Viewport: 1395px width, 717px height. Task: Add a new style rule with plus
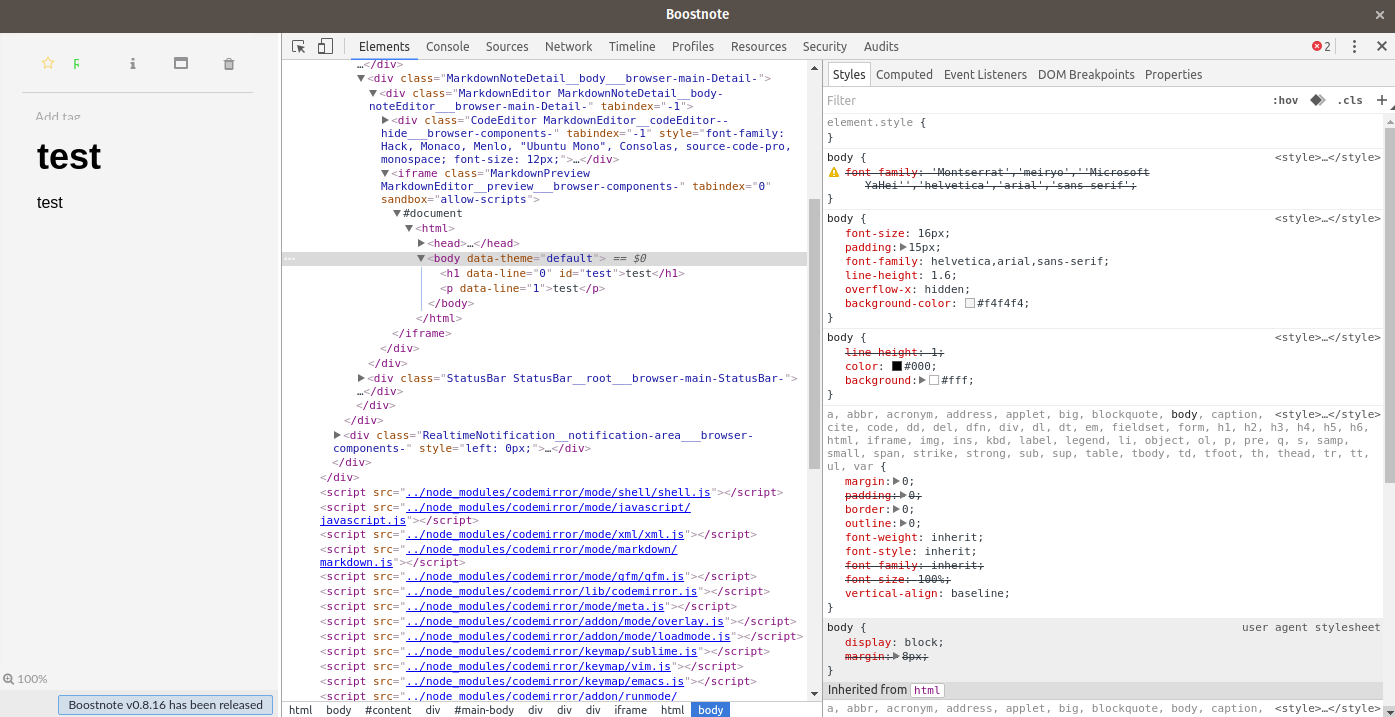coord(1382,100)
